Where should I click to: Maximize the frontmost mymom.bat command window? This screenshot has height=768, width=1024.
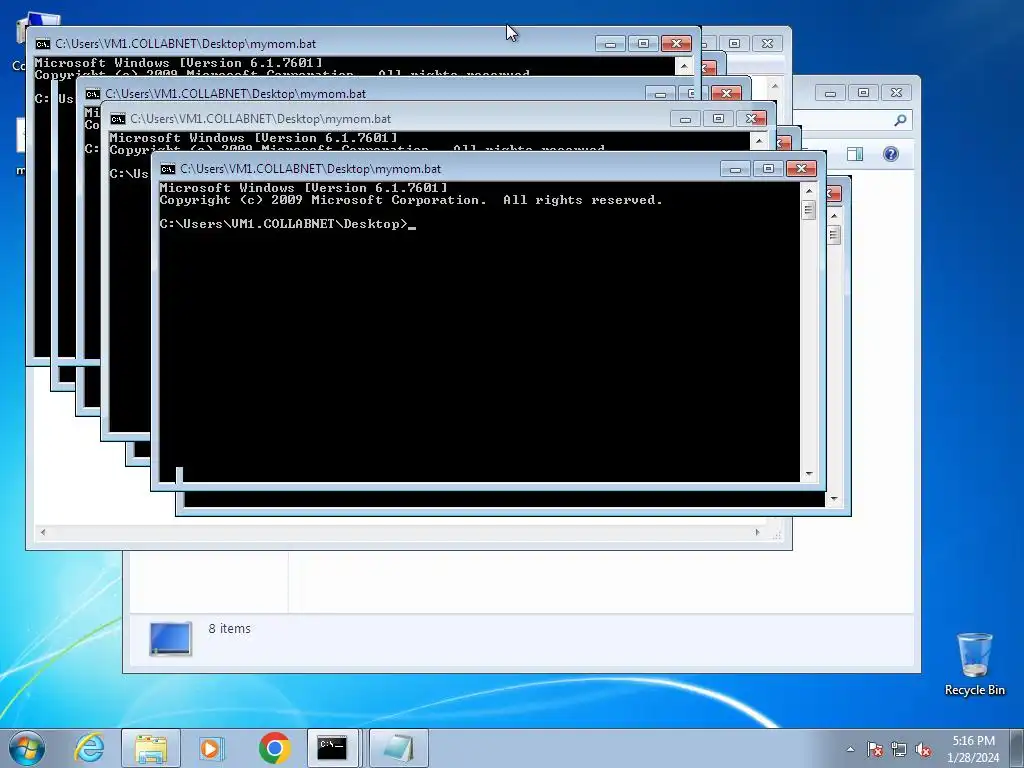pos(769,169)
